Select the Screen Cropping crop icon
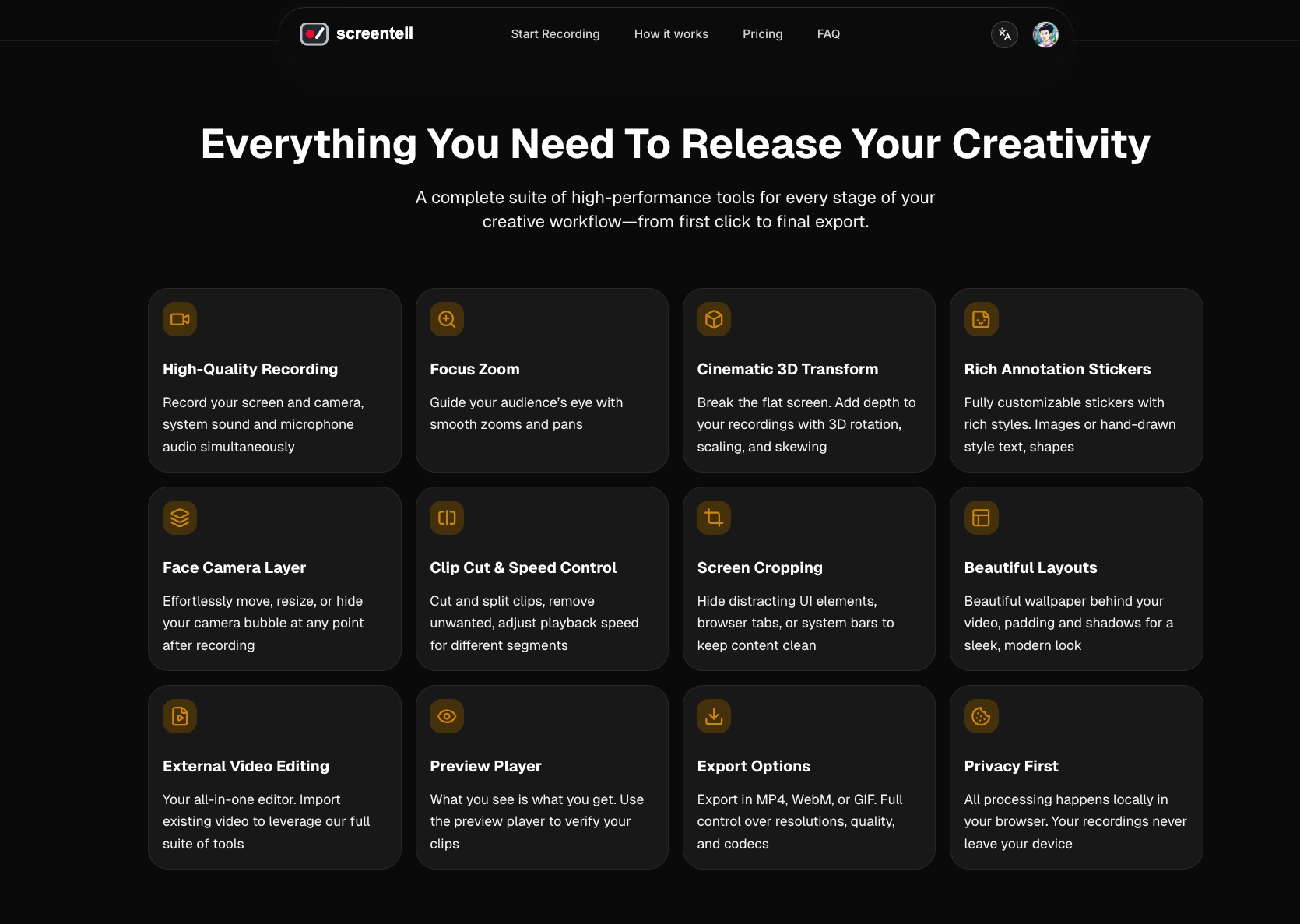 pyautogui.click(x=714, y=518)
